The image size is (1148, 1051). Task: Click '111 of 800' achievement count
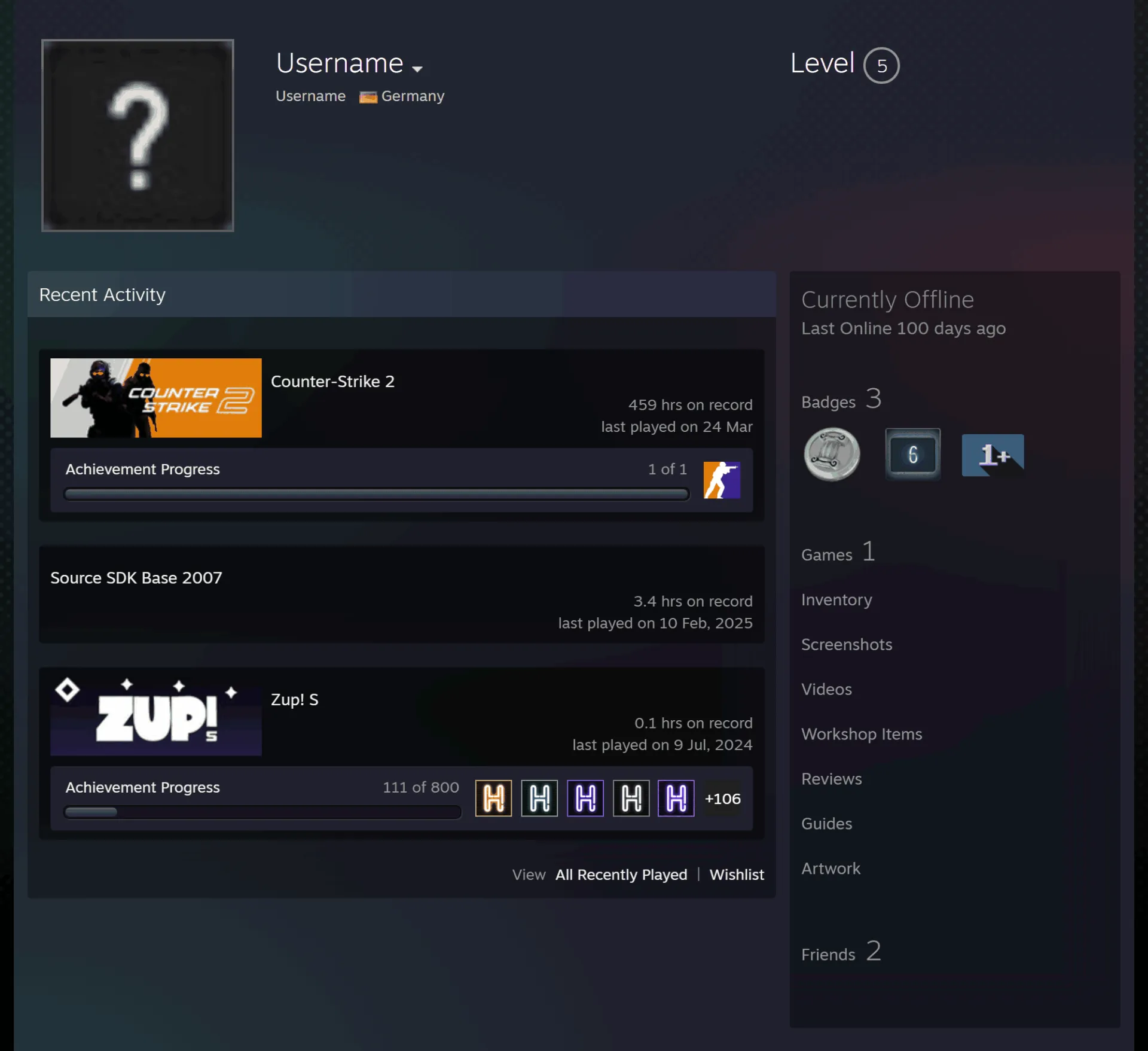point(421,787)
